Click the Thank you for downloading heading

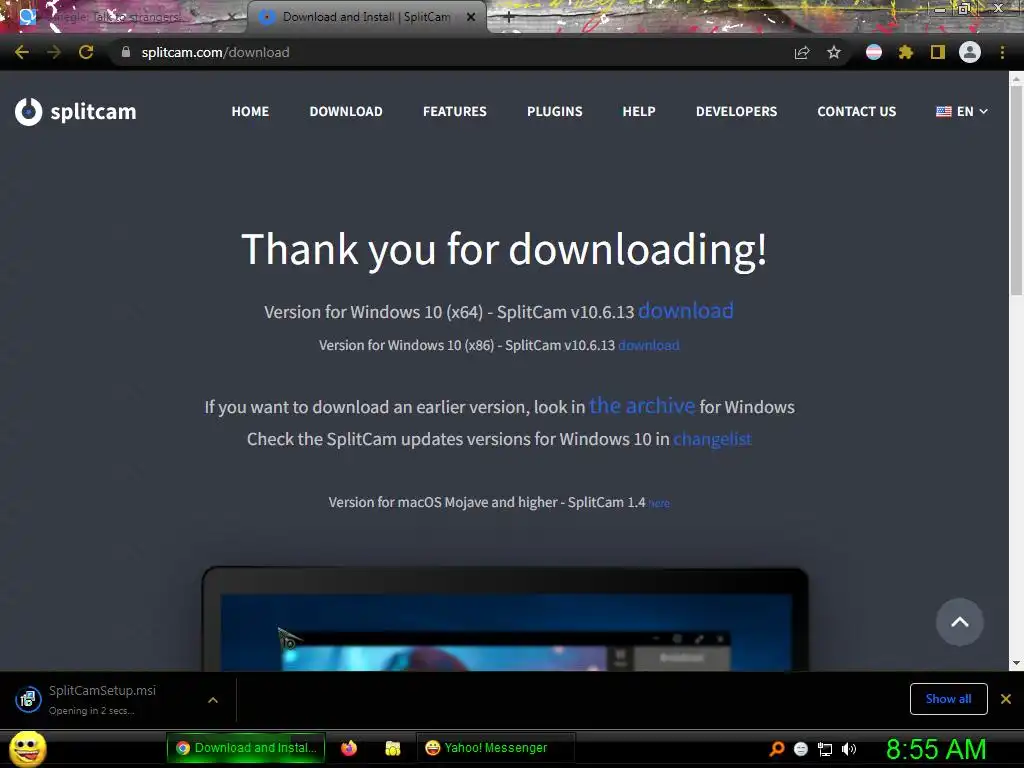pyautogui.click(x=504, y=250)
